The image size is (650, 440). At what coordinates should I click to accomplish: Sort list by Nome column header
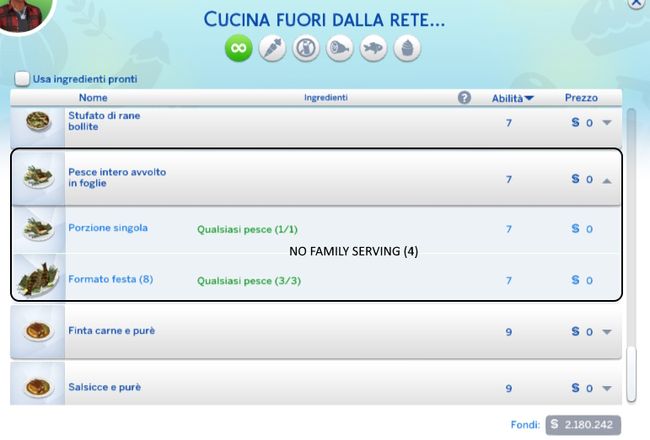(x=93, y=98)
